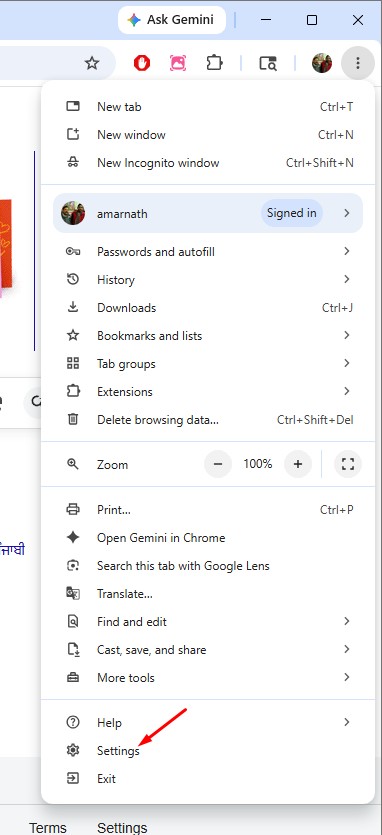382x835 pixels.
Task: Select Exit to quit Chrome
Action: tap(208, 779)
